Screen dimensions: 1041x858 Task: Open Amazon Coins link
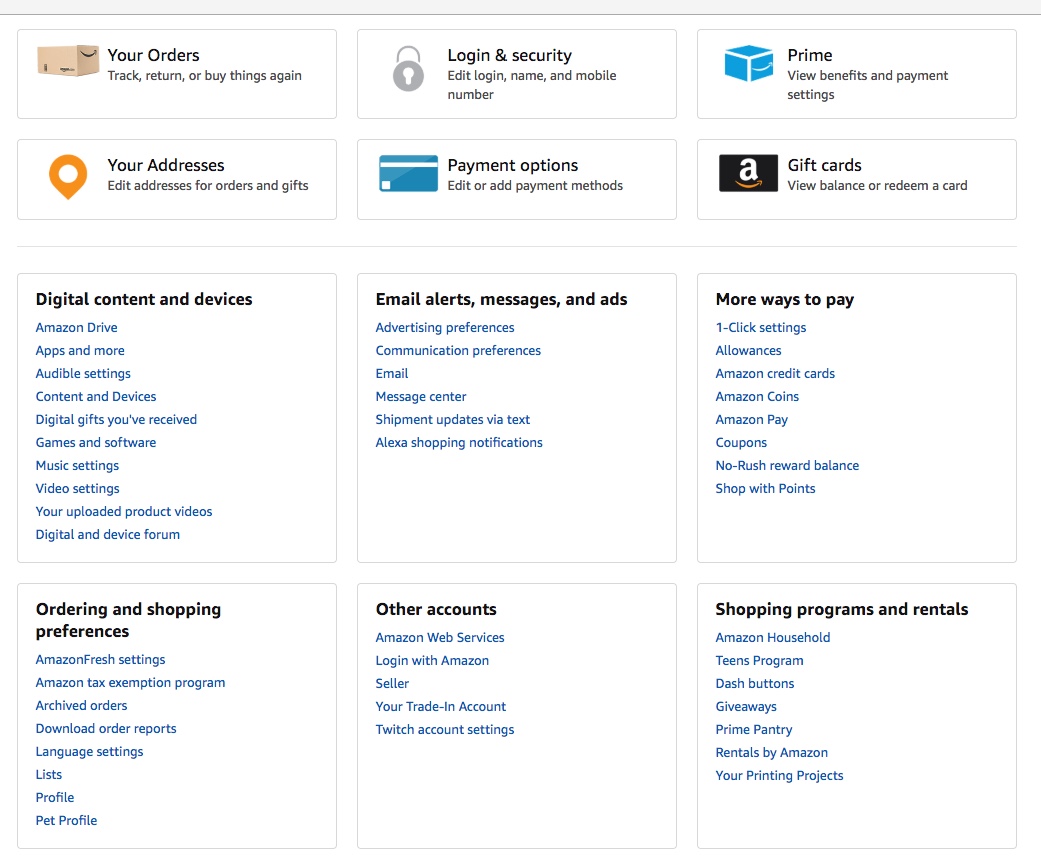757,396
